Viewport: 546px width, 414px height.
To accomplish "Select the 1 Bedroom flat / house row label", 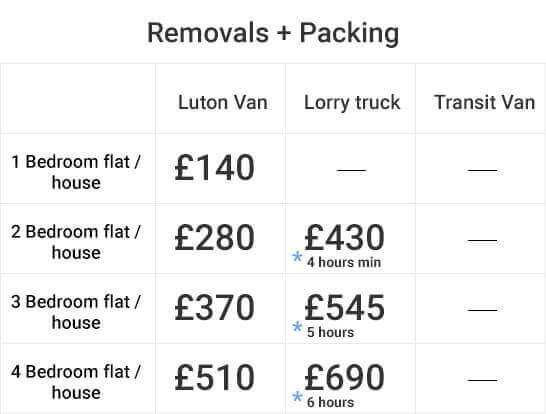I will click(x=76, y=172).
